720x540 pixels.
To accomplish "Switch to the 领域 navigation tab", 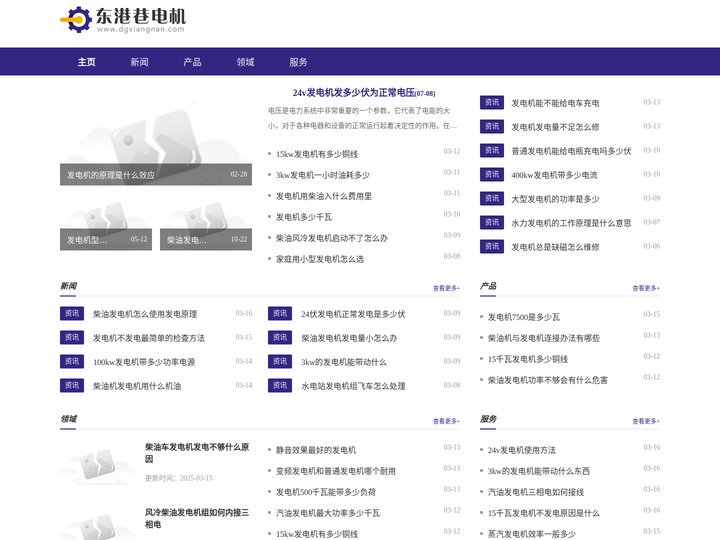I will pyautogui.click(x=245, y=62).
